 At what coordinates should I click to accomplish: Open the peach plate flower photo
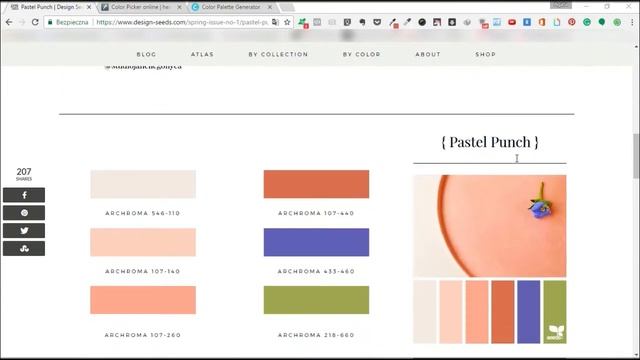490,226
